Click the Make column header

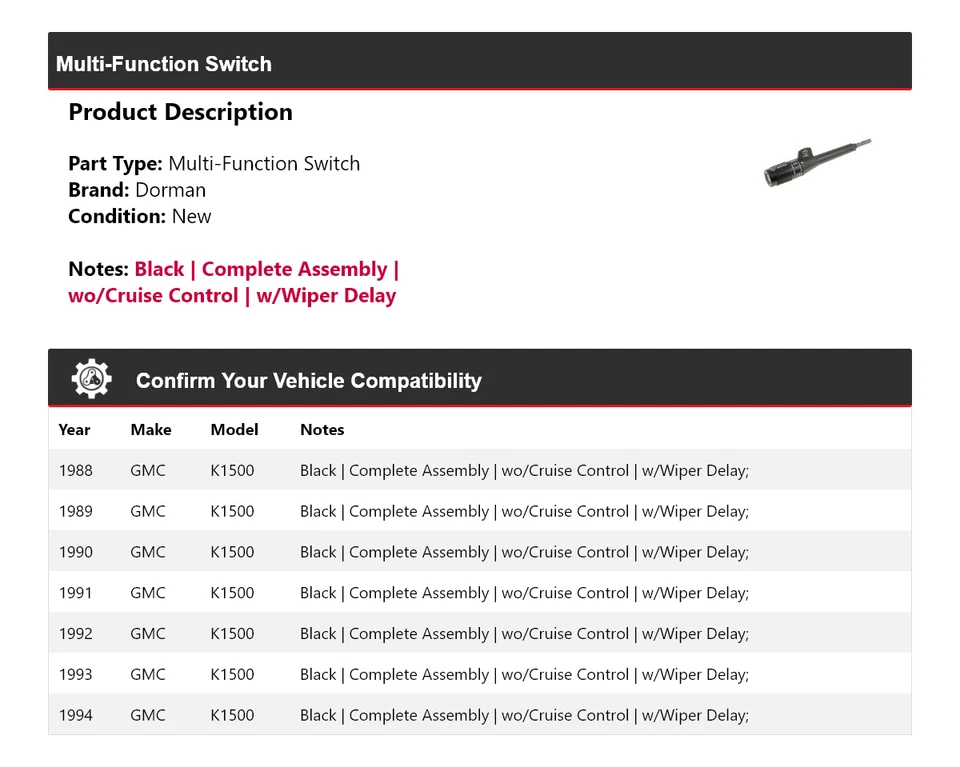pos(151,430)
